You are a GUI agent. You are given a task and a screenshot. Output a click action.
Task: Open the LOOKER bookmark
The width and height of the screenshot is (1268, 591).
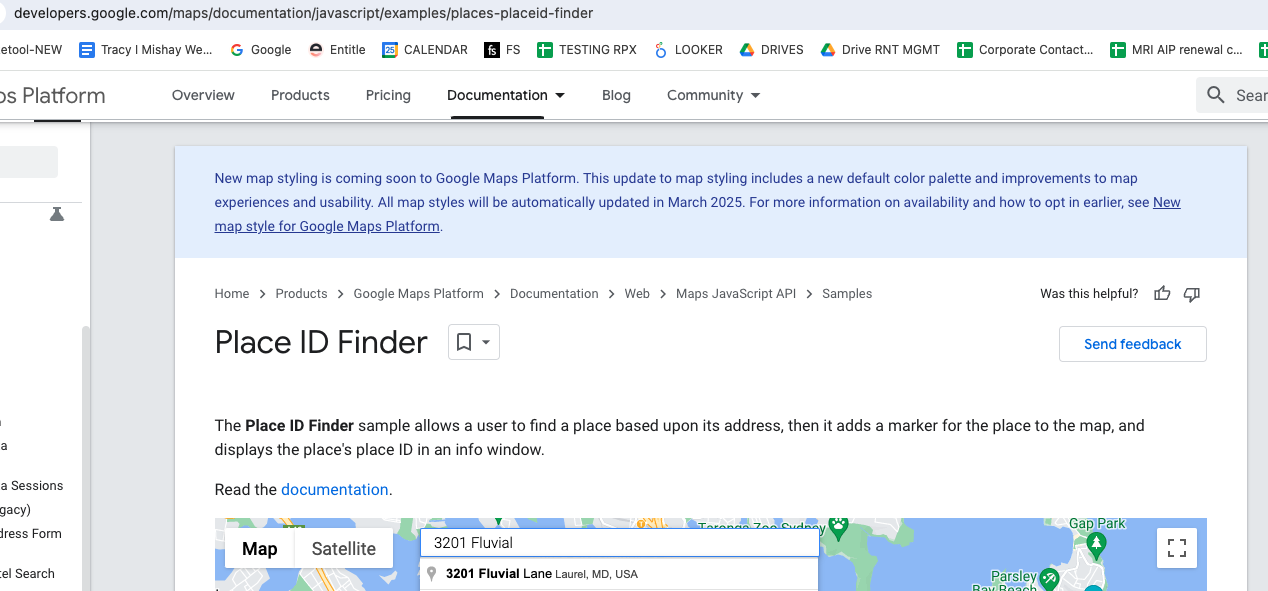pyautogui.click(x=688, y=49)
